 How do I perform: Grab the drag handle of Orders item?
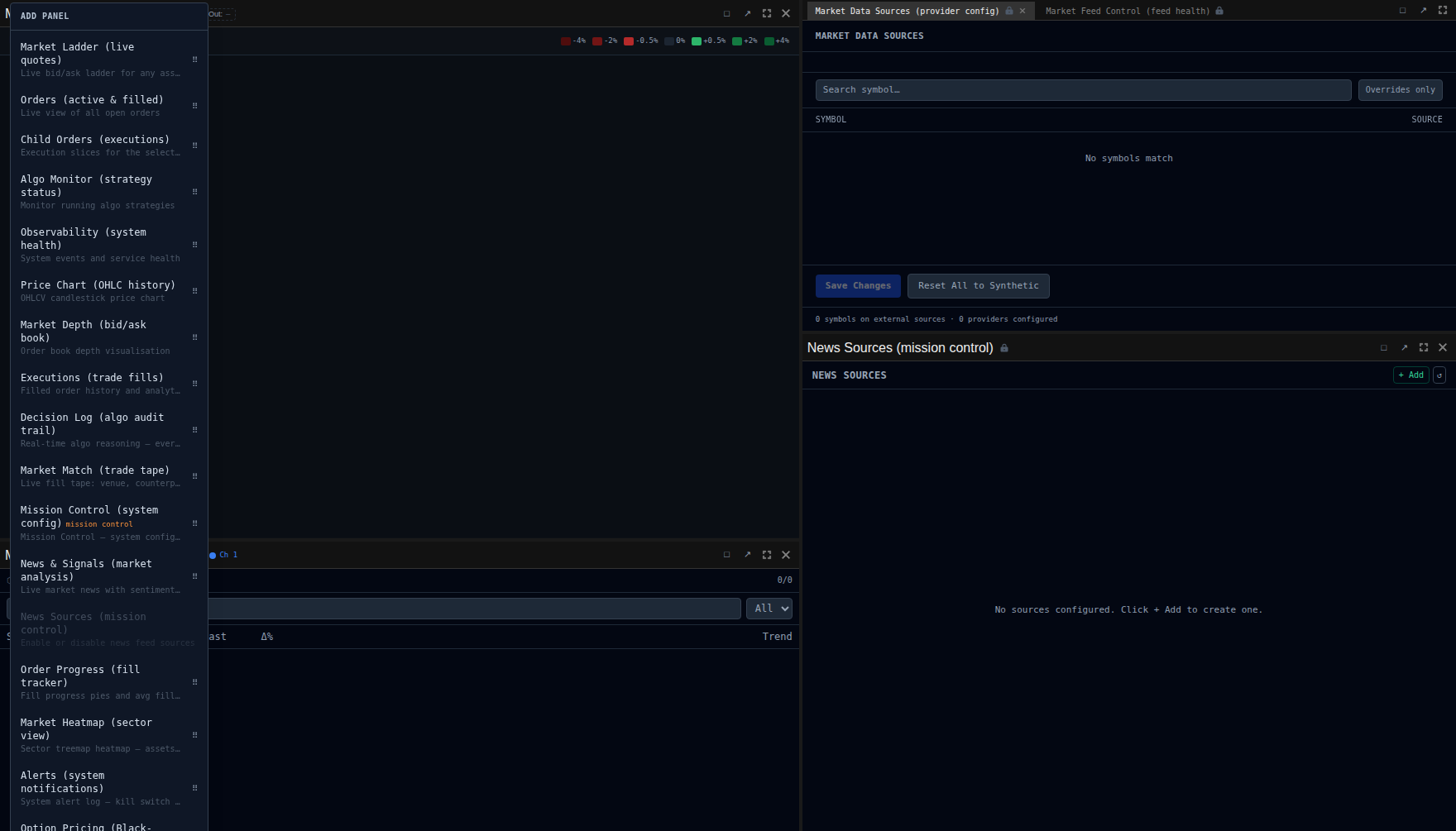(x=195, y=106)
